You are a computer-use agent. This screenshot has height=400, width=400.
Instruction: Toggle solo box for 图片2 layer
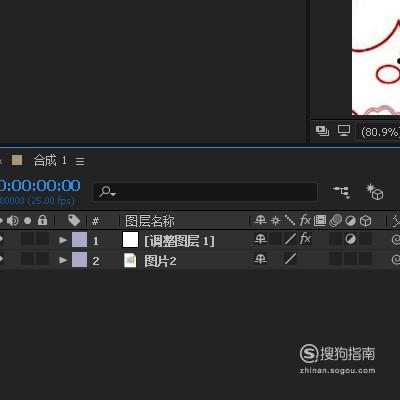28,259
